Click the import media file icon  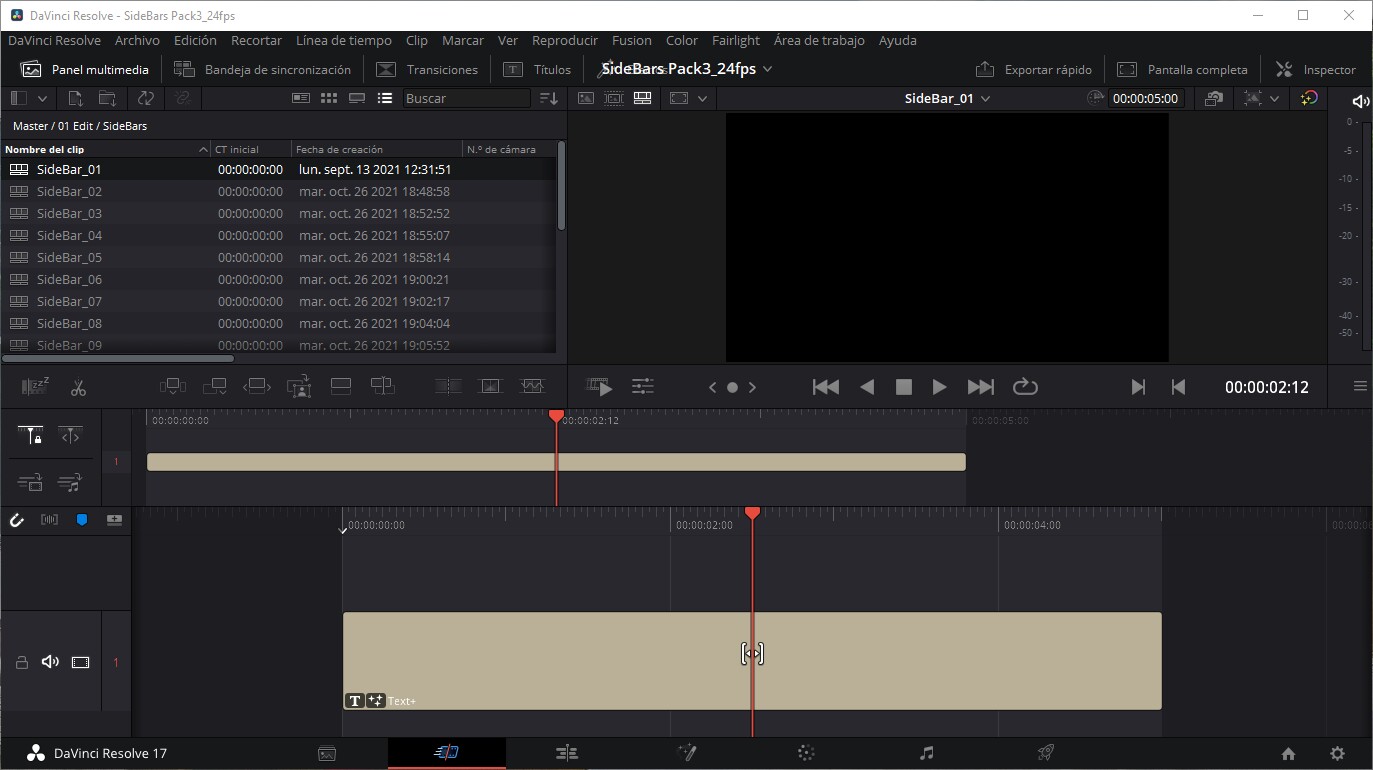(75, 98)
